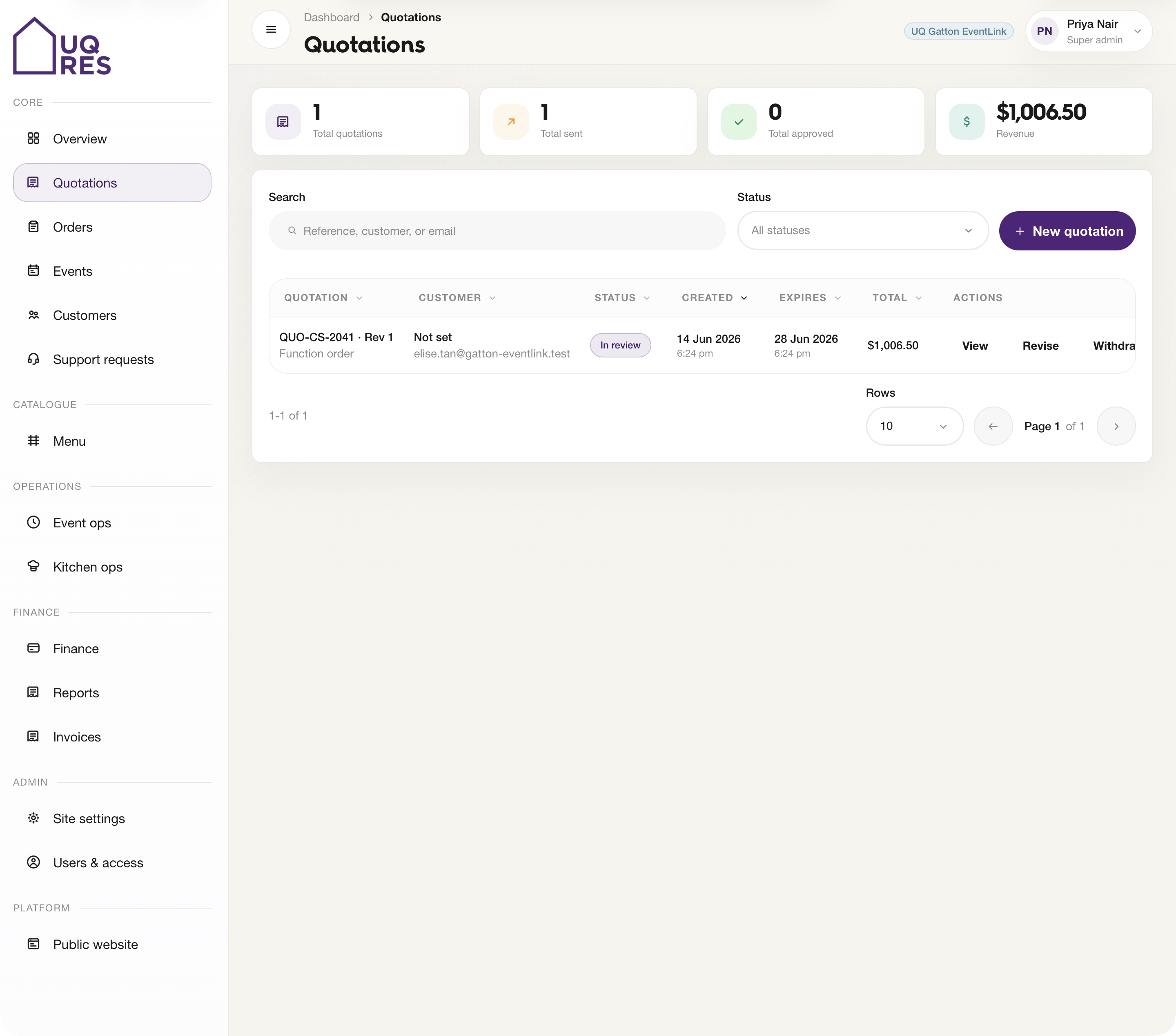Click Withdraw for QUO-CS-2041
Image resolution: width=1176 pixels, height=1036 pixels.
pos(1114,345)
